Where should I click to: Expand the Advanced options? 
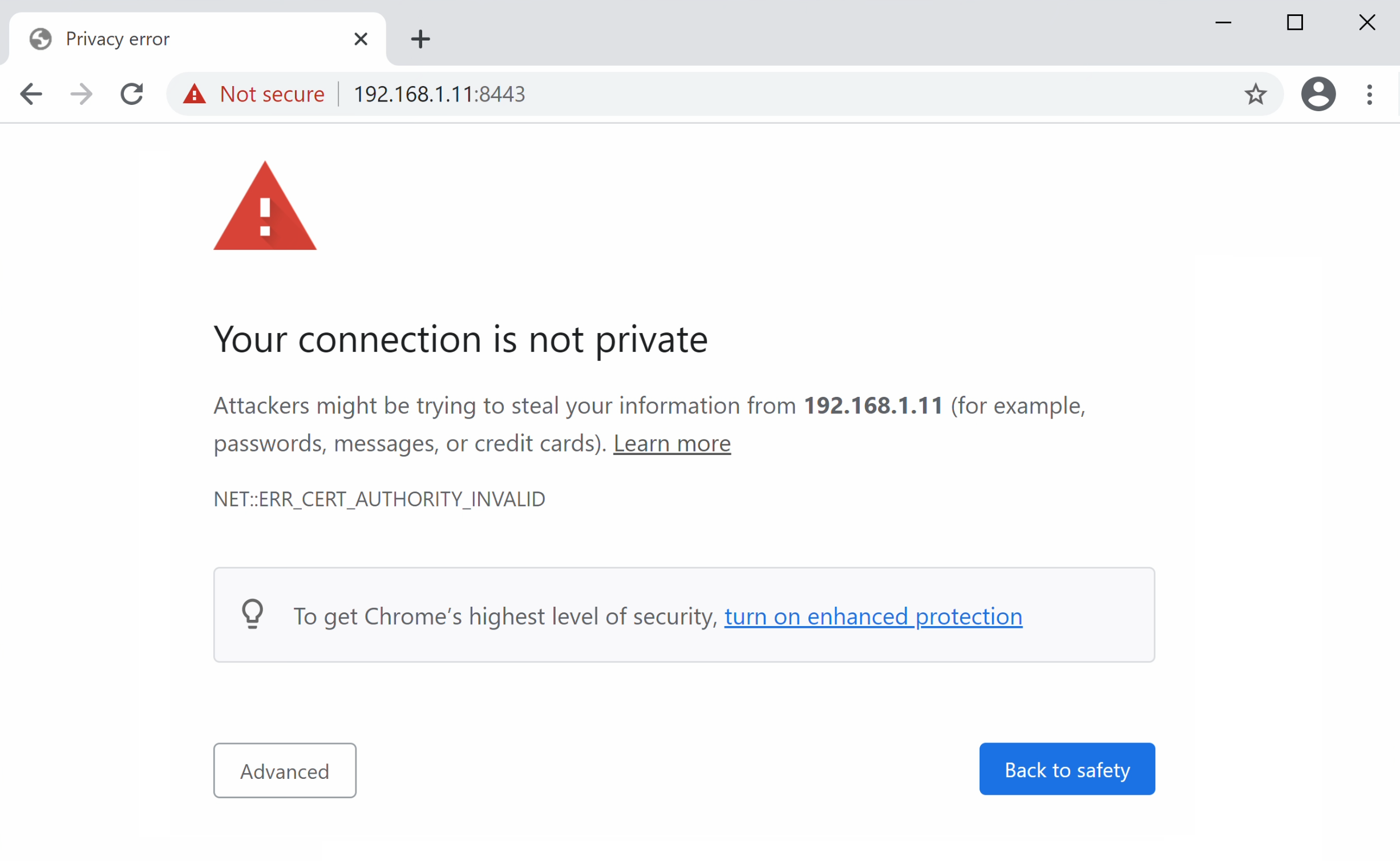coord(285,770)
